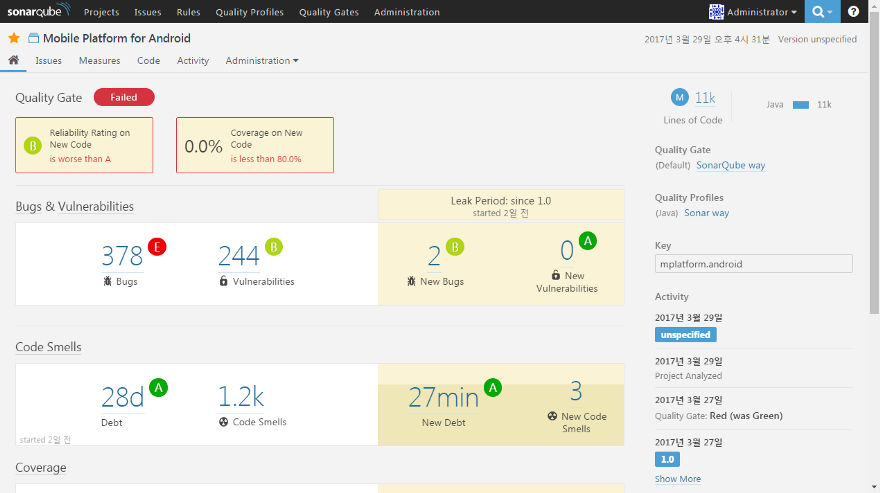The height and width of the screenshot is (493, 880).
Task: Click the lock icon next to Vulnerabilities
Action: 223,281
